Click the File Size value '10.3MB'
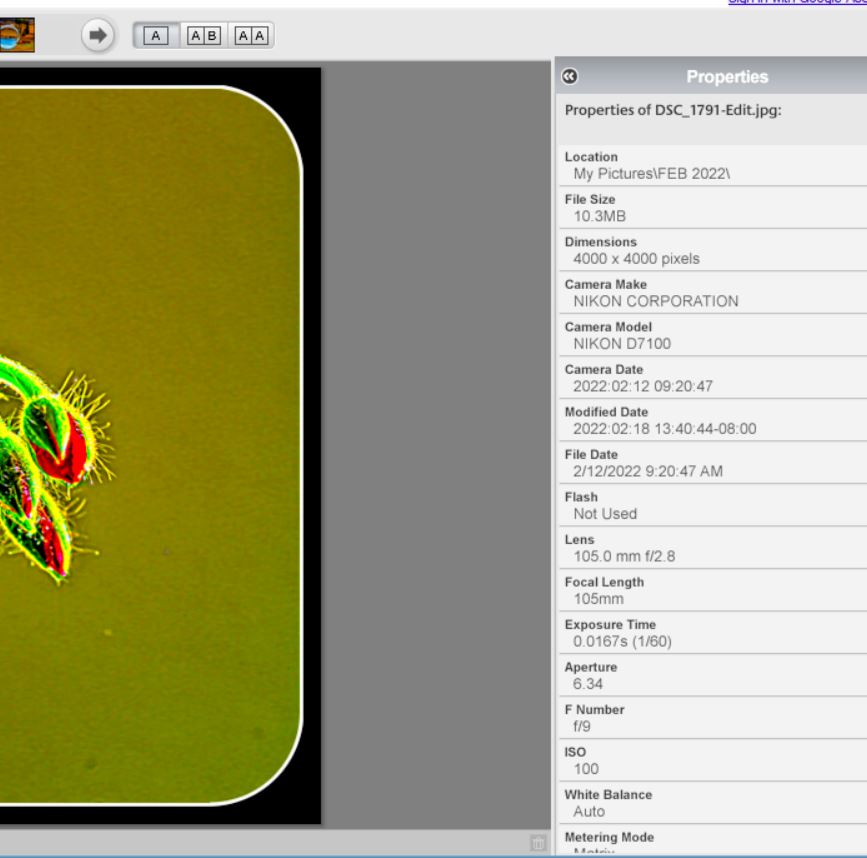This screenshot has width=867, height=858. (599, 216)
